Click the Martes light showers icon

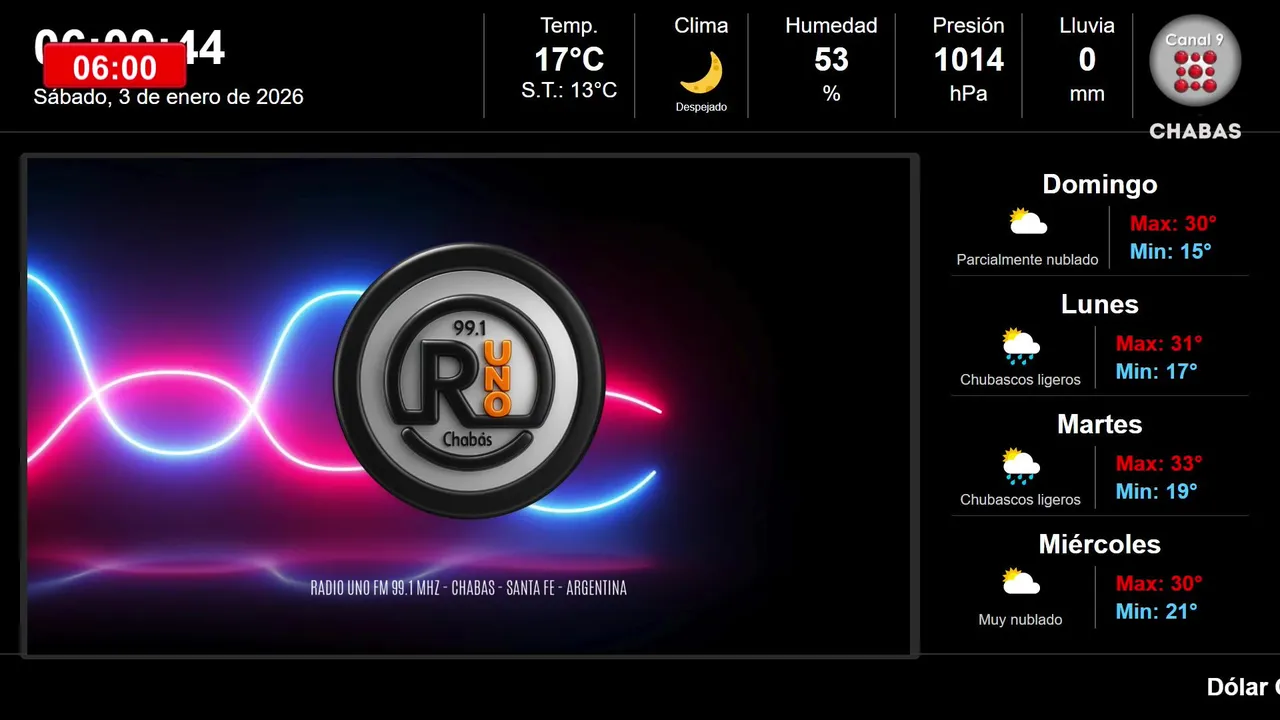click(x=1021, y=465)
